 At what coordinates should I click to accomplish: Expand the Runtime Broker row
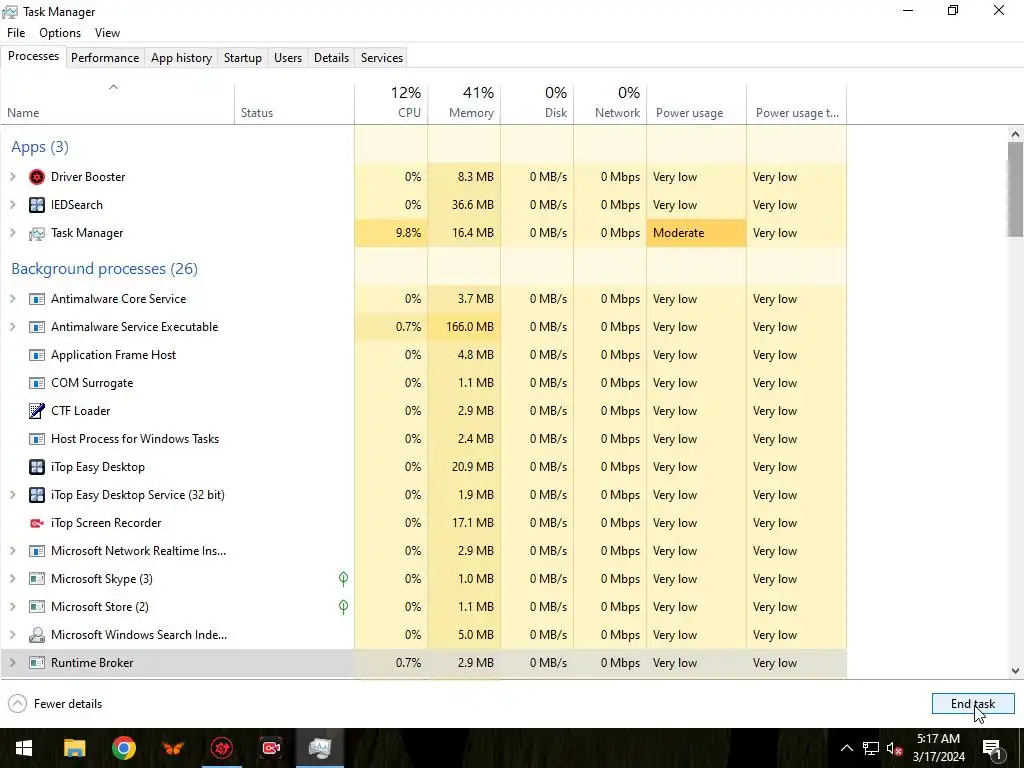pyautogui.click(x=12, y=663)
